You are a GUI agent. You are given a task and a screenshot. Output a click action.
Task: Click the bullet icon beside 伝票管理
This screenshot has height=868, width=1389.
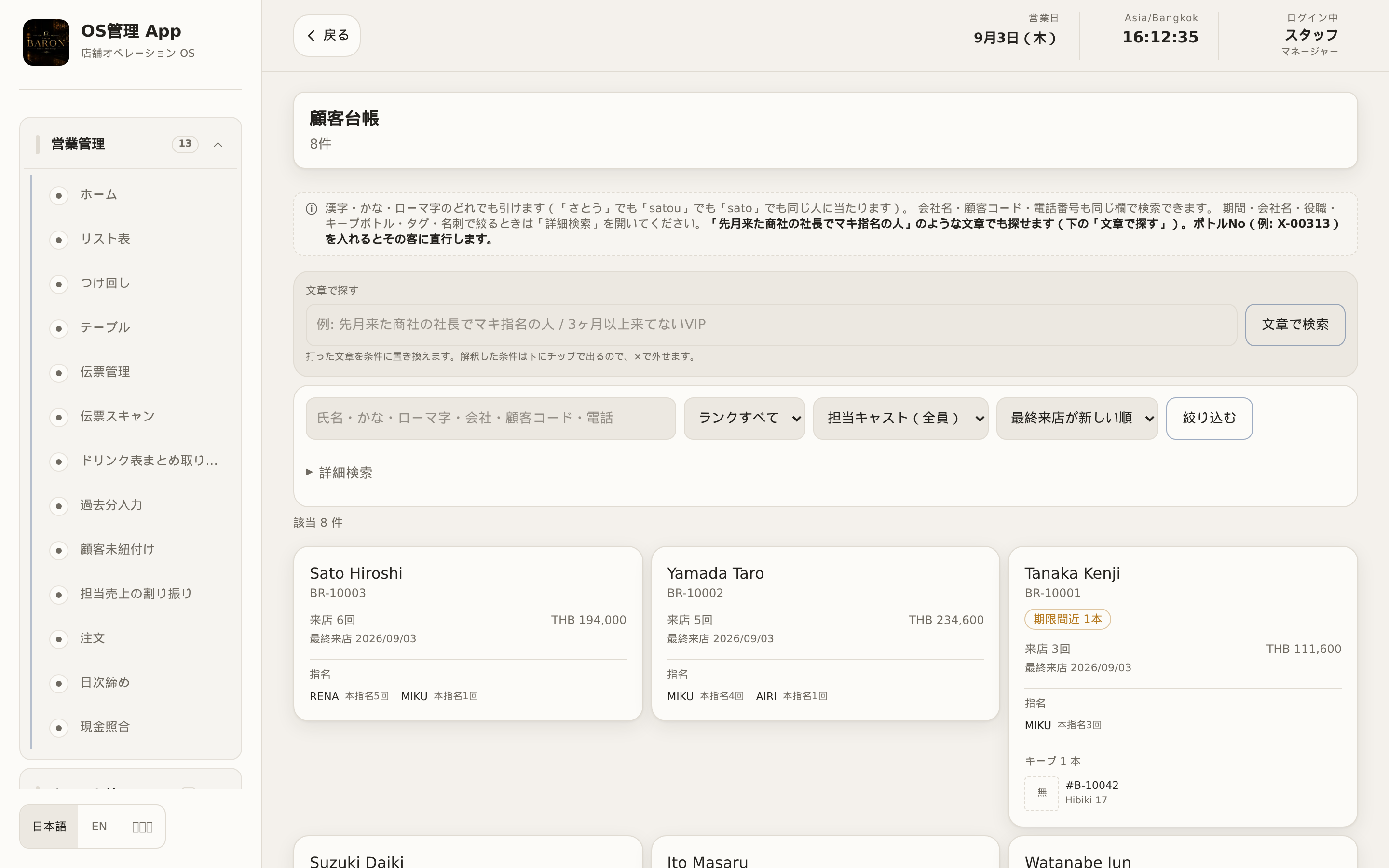coord(58,373)
